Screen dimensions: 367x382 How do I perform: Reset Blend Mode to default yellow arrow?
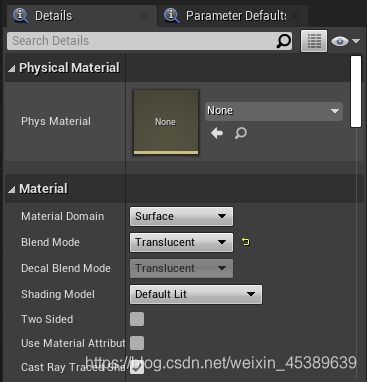[246, 242]
